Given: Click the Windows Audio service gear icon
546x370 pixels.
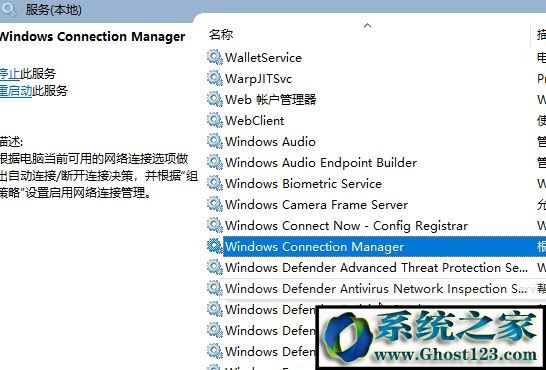Looking at the screenshot, I should click(x=214, y=141).
